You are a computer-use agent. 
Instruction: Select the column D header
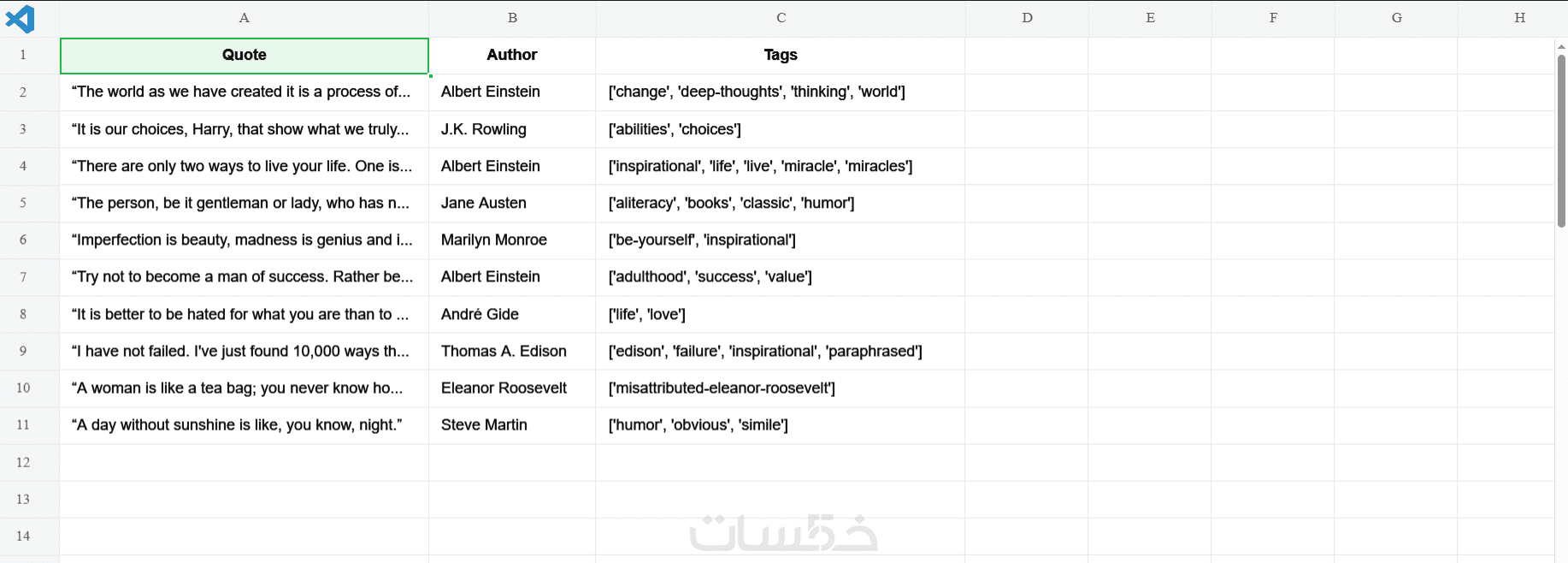coord(1027,18)
